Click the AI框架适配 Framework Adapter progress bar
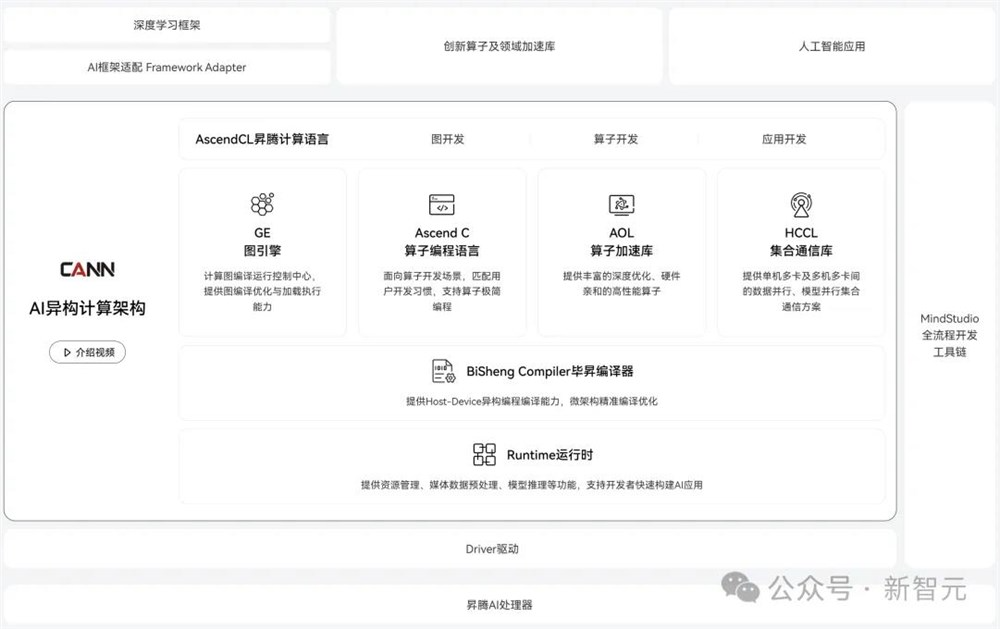Screen dimensions: 1000x629 tap(165, 67)
